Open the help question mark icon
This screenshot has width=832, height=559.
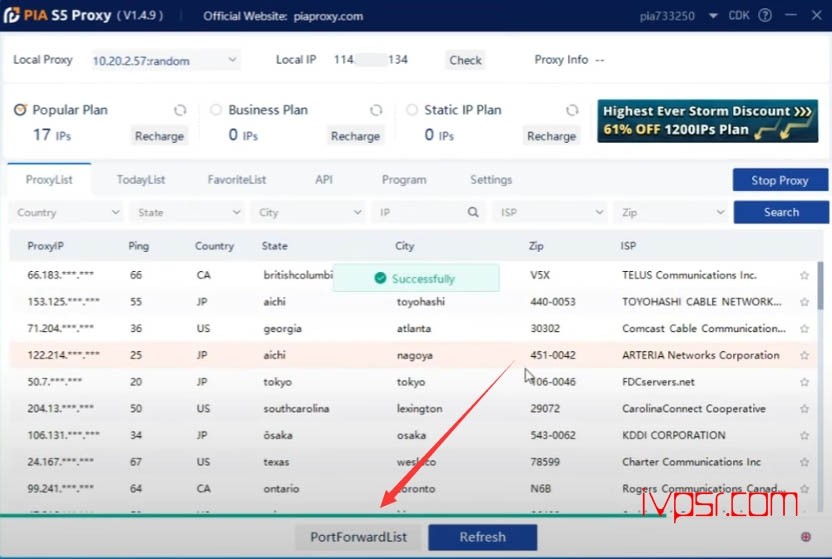point(765,15)
